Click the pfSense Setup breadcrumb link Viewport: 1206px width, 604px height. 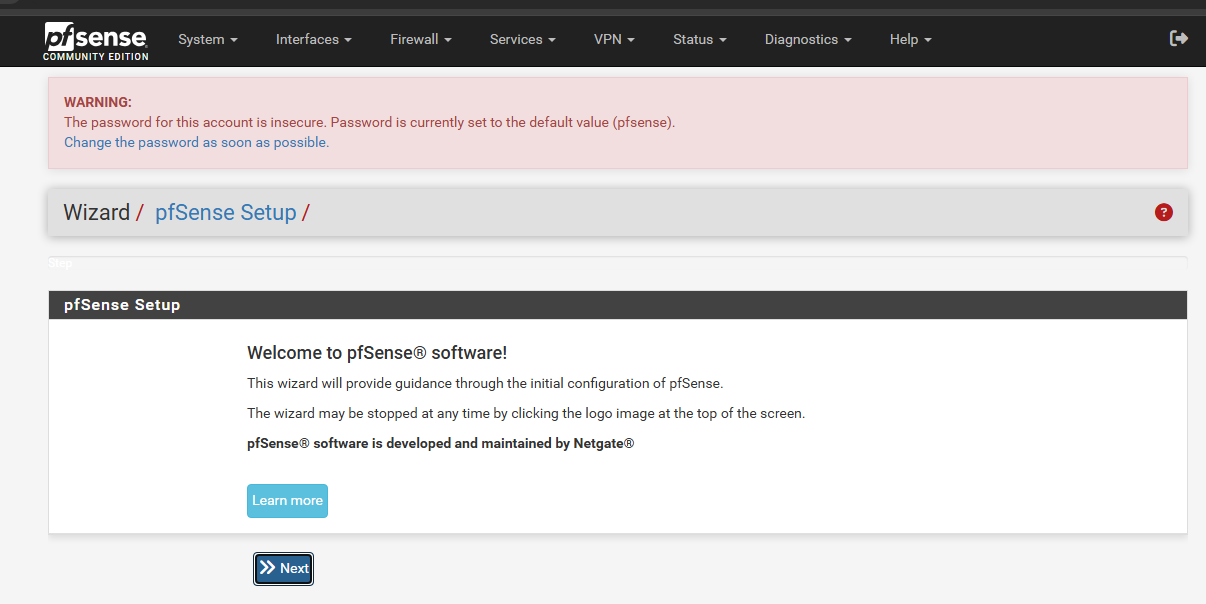(x=225, y=212)
